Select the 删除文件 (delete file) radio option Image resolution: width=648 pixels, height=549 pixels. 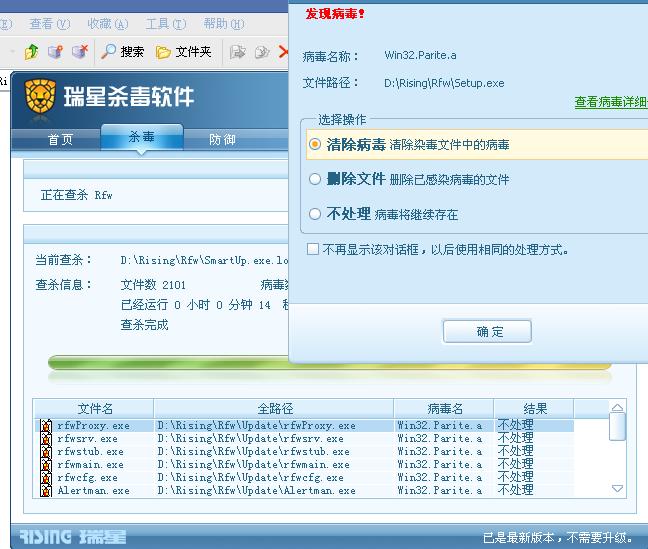pyautogui.click(x=315, y=179)
